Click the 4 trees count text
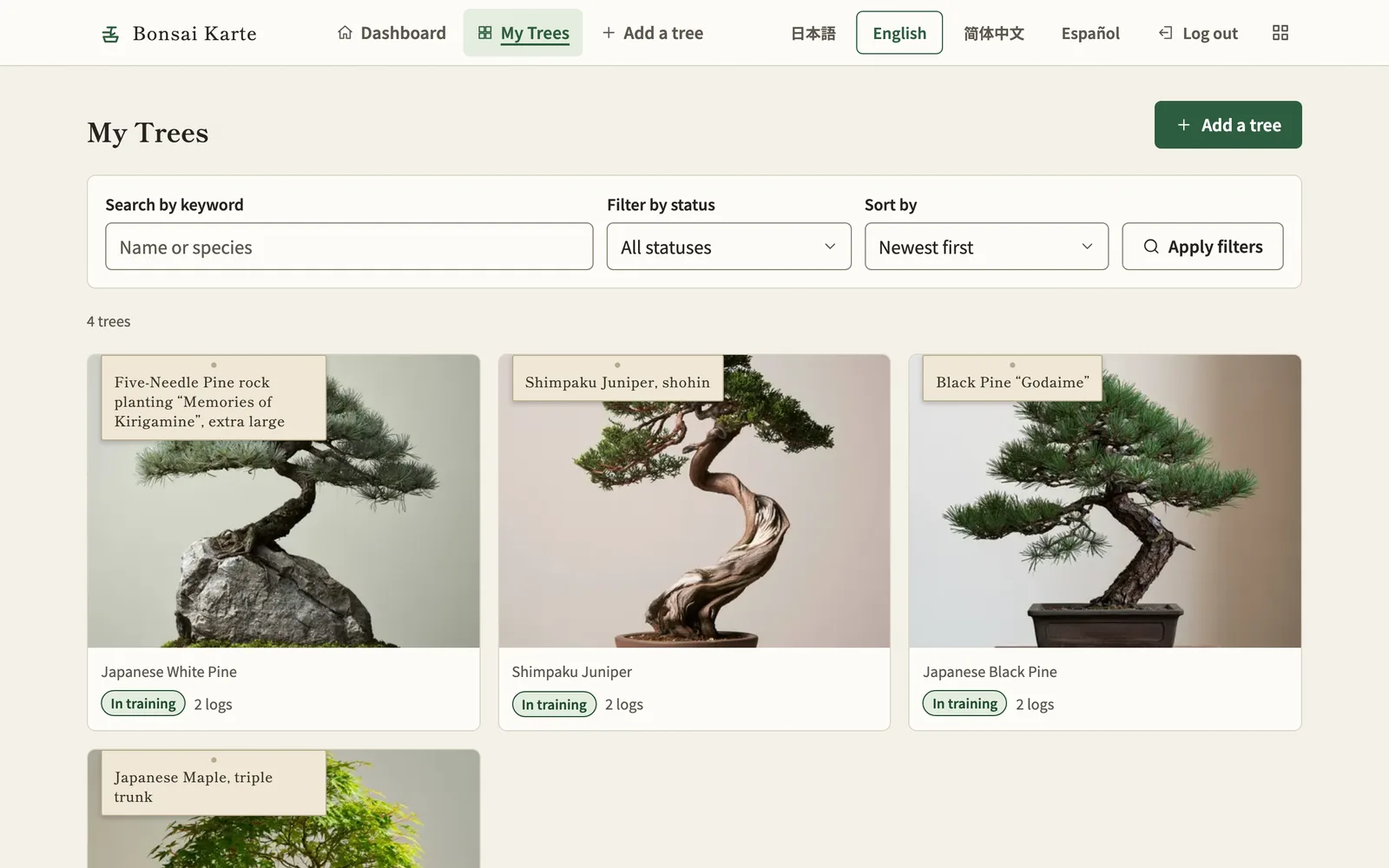Screen dimensions: 1389x868 (x=109, y=321)
